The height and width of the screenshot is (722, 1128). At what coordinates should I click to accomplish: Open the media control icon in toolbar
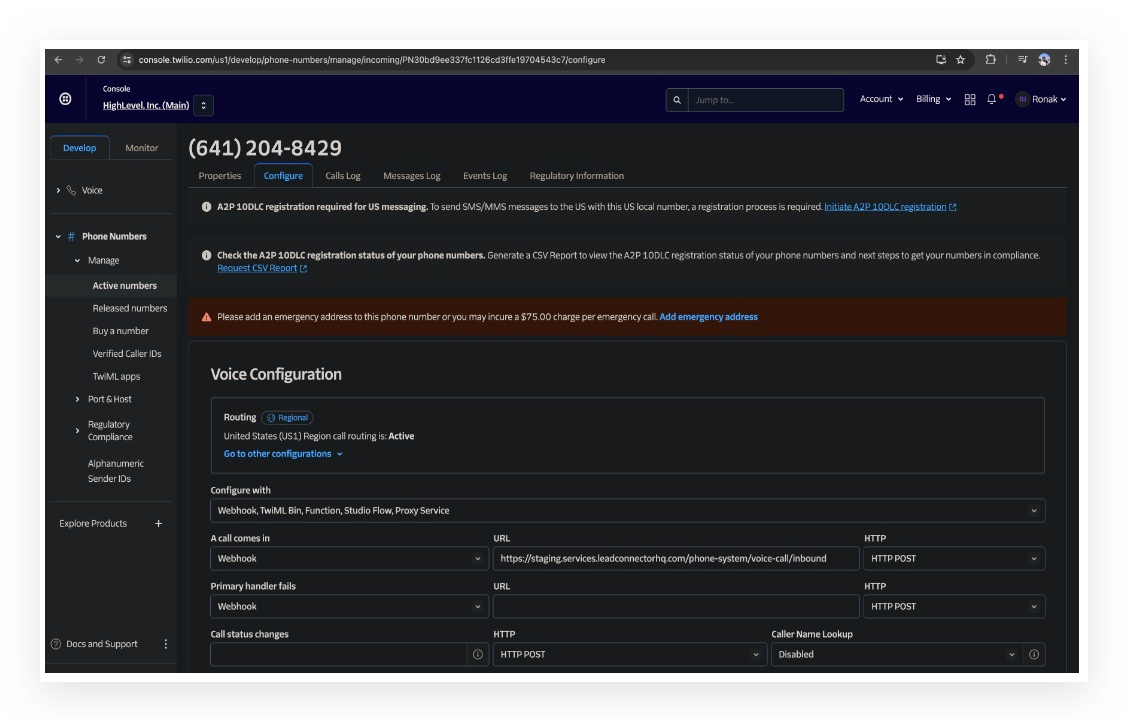coord(1022,60)
